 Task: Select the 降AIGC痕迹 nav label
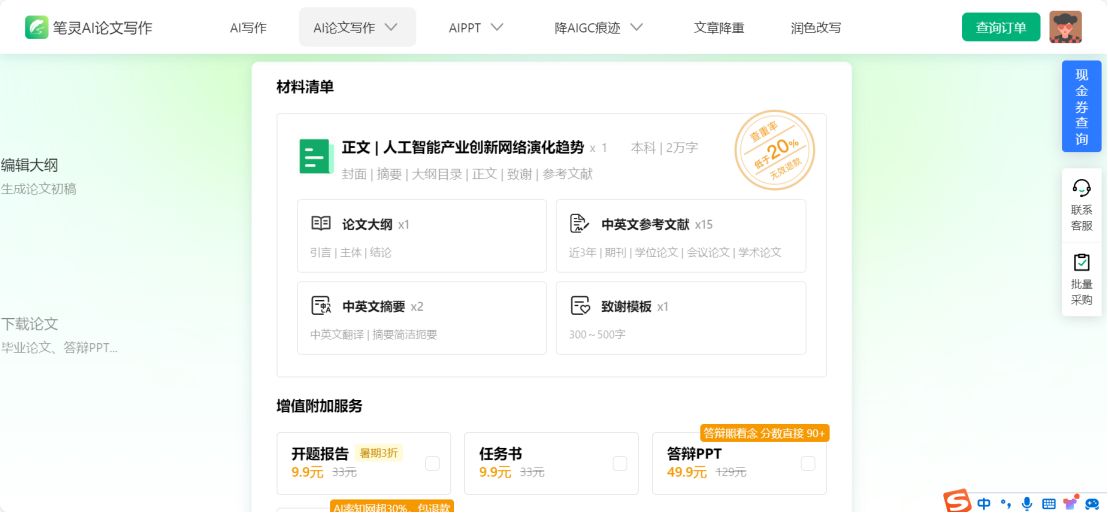pos(587,28)
